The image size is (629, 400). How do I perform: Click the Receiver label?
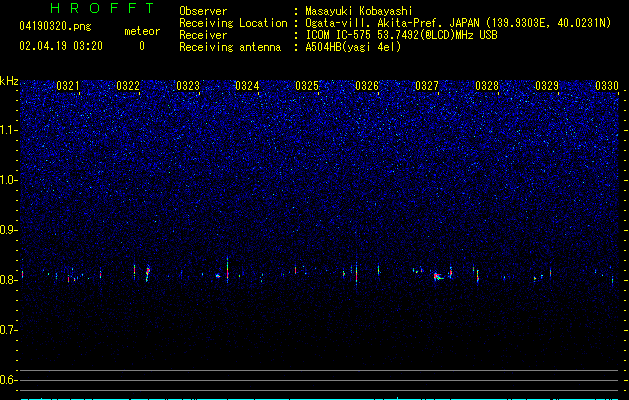click(x=203, y=35)
